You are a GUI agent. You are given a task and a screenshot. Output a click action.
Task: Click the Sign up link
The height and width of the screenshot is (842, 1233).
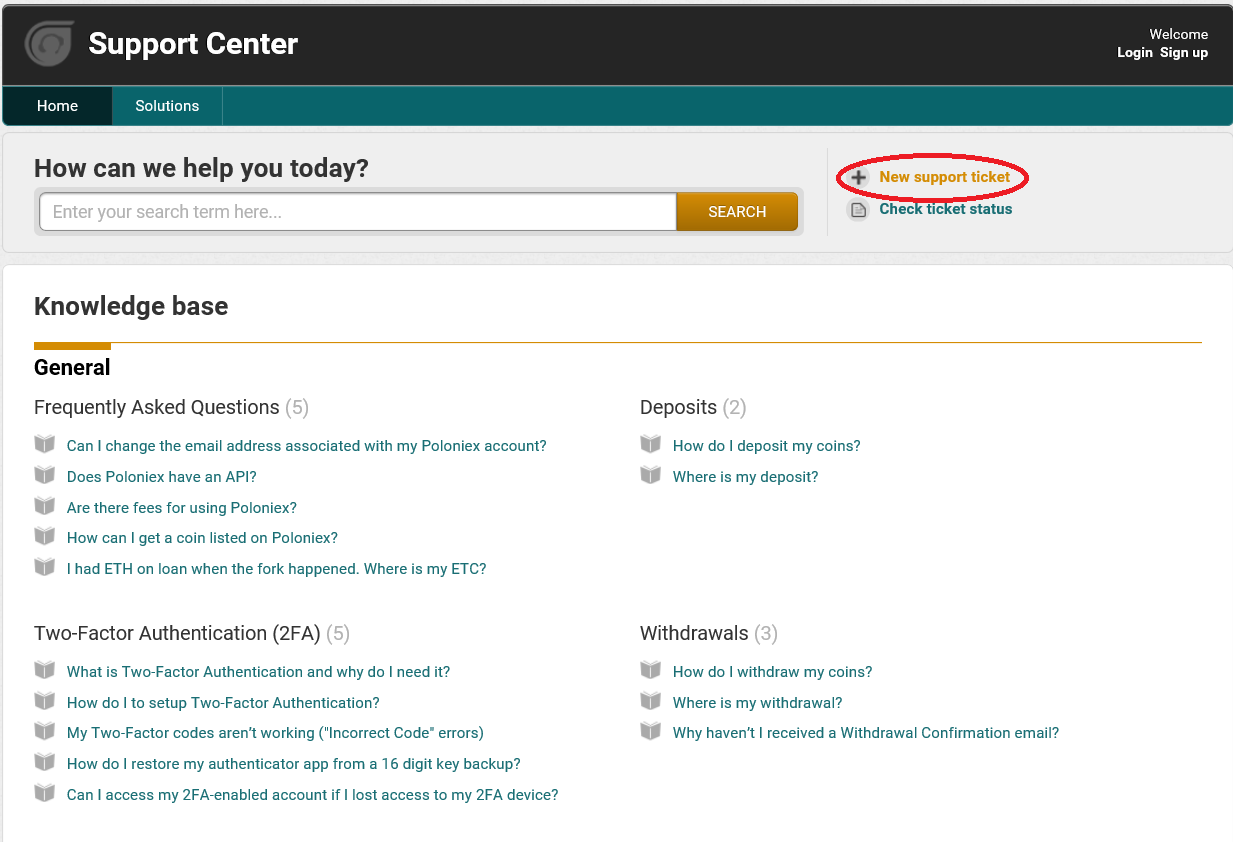coord(1184,52)
